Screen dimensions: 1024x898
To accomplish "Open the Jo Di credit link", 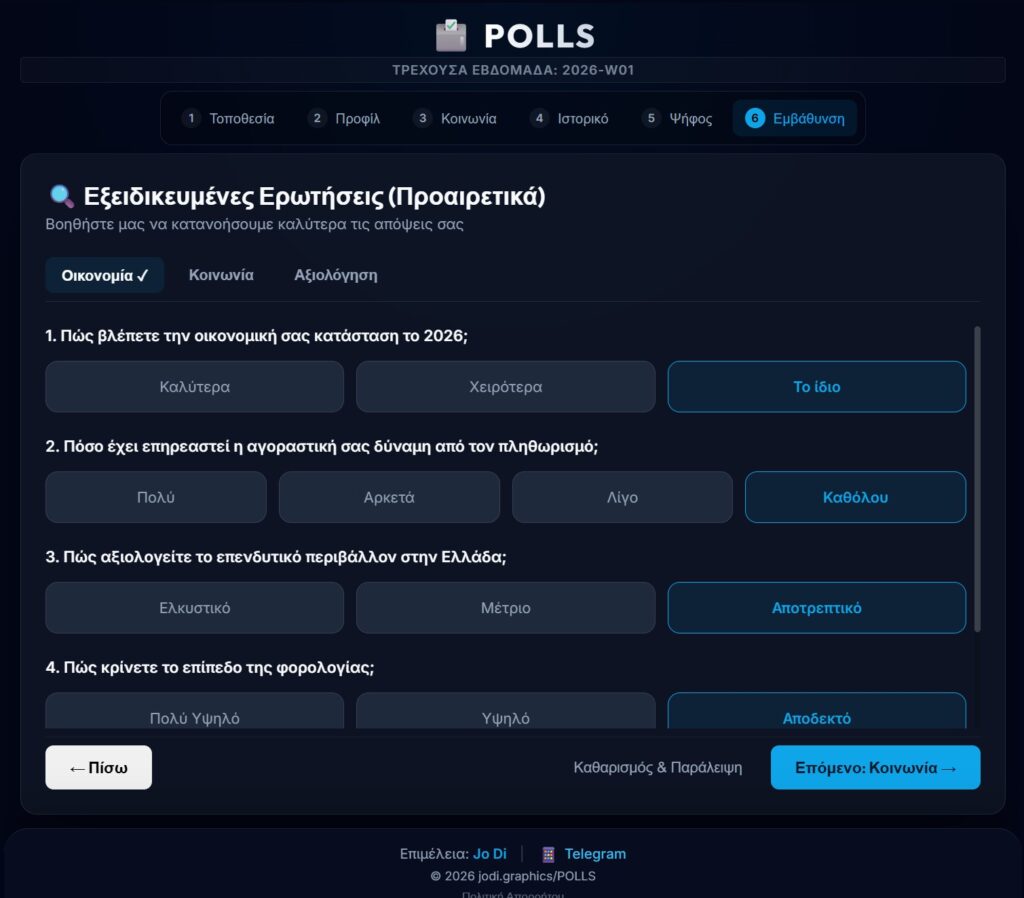I will (x=489, y=854).
